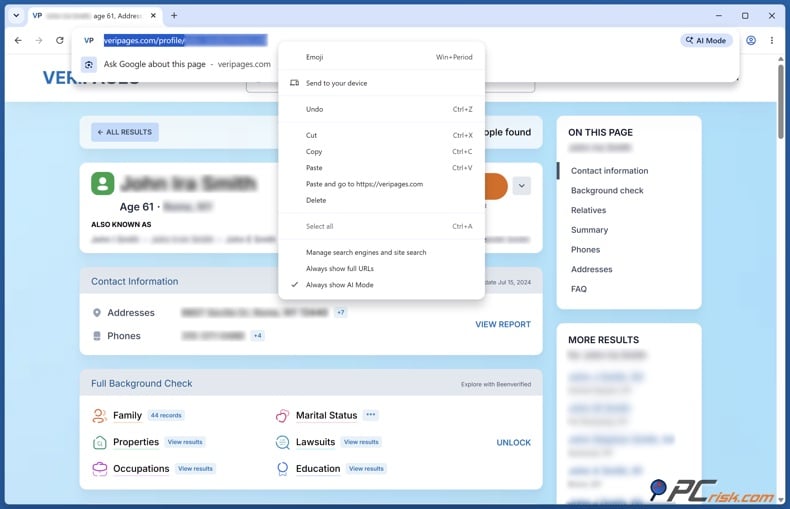Open Family 44 records badge
This screenshot has width=790, height=509.
166,415
